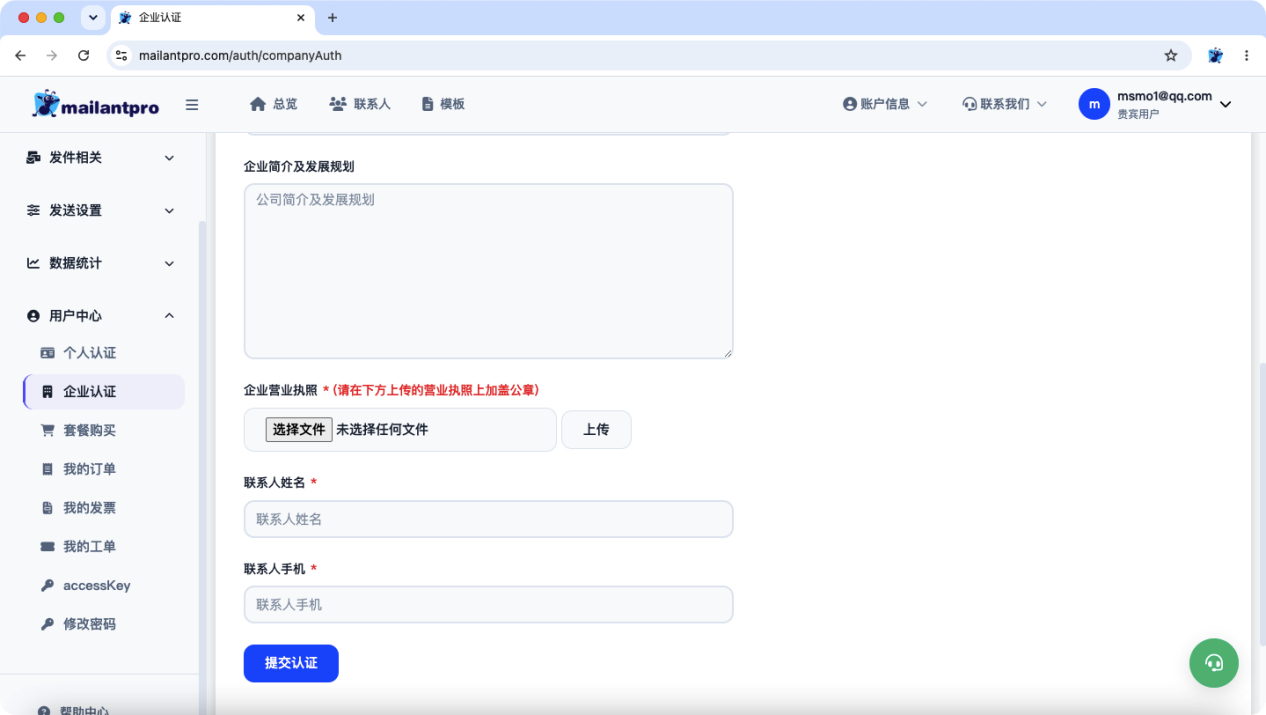
Task: Go back with the browser back arrow
Action: [x=21, y=56]
